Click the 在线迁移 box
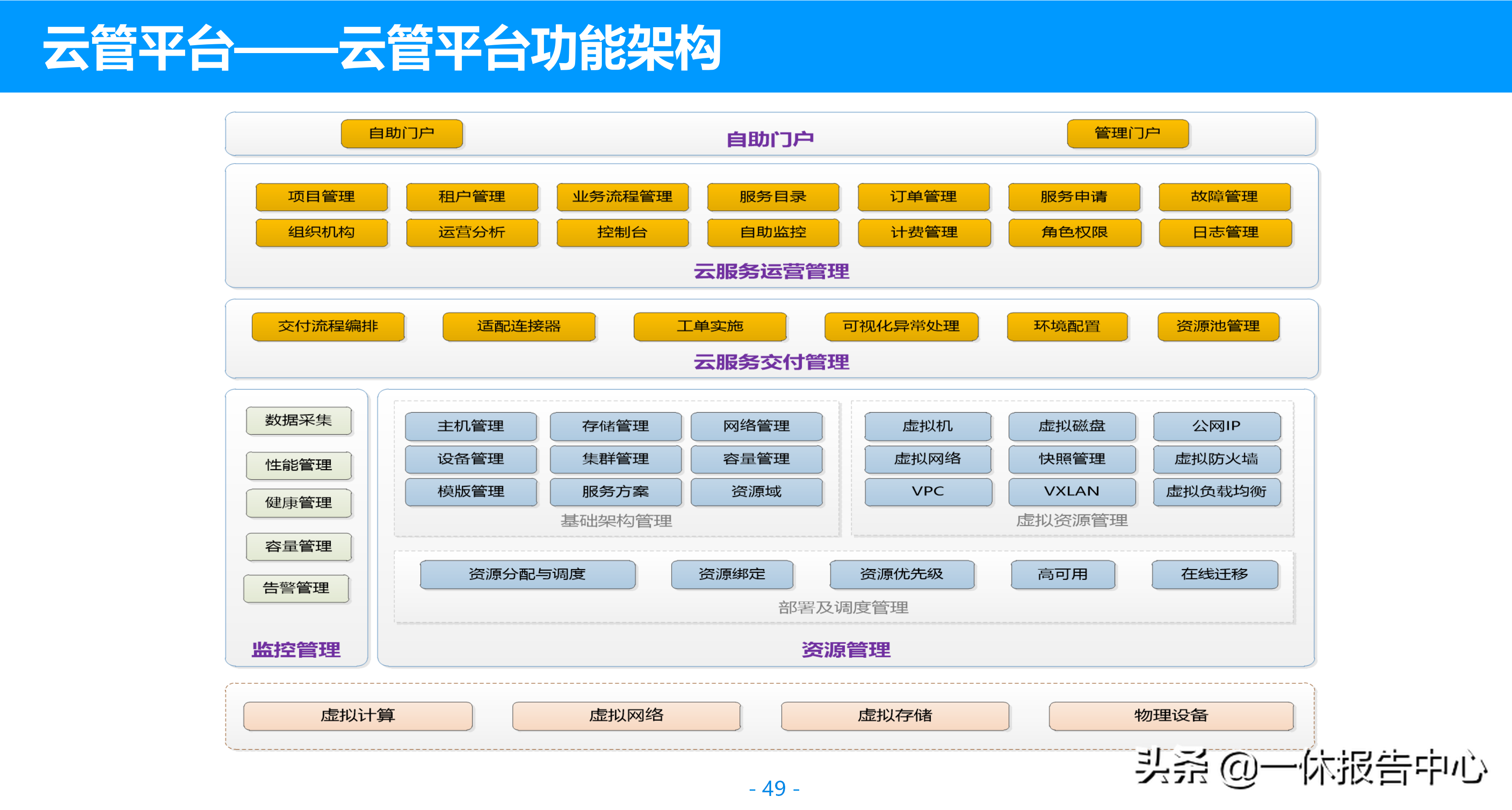Viewport: 1512px width, 810px height. coord(1215,574)
